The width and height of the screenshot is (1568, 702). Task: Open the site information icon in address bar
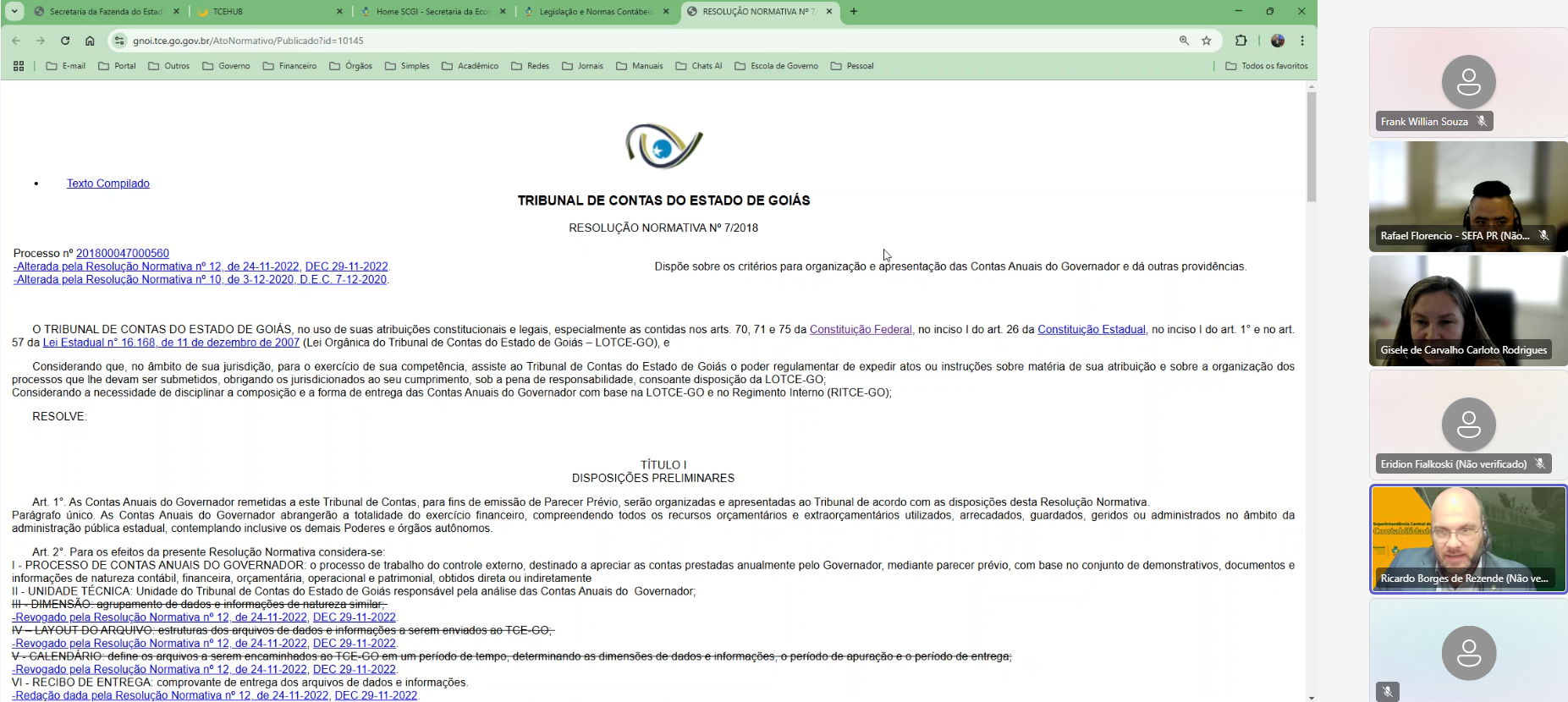[x=119, y=41]
